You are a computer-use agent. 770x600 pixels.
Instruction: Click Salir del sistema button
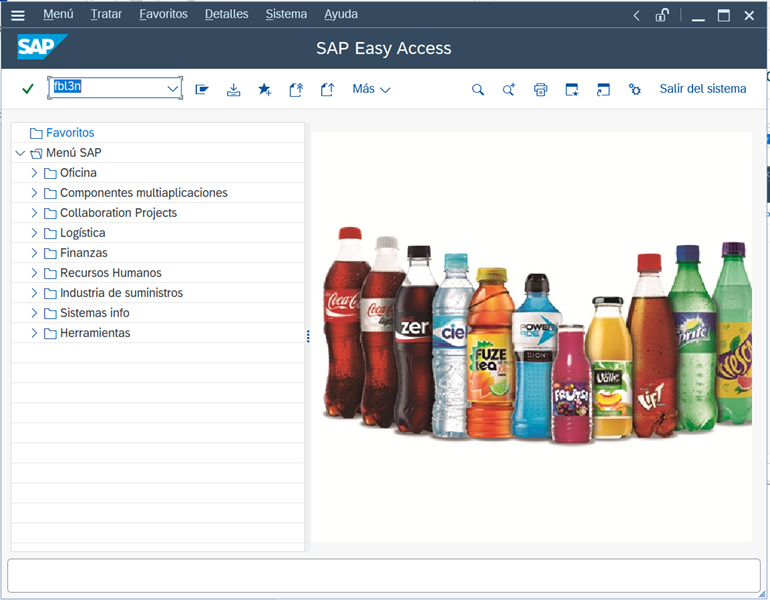[x=702, y=89]
